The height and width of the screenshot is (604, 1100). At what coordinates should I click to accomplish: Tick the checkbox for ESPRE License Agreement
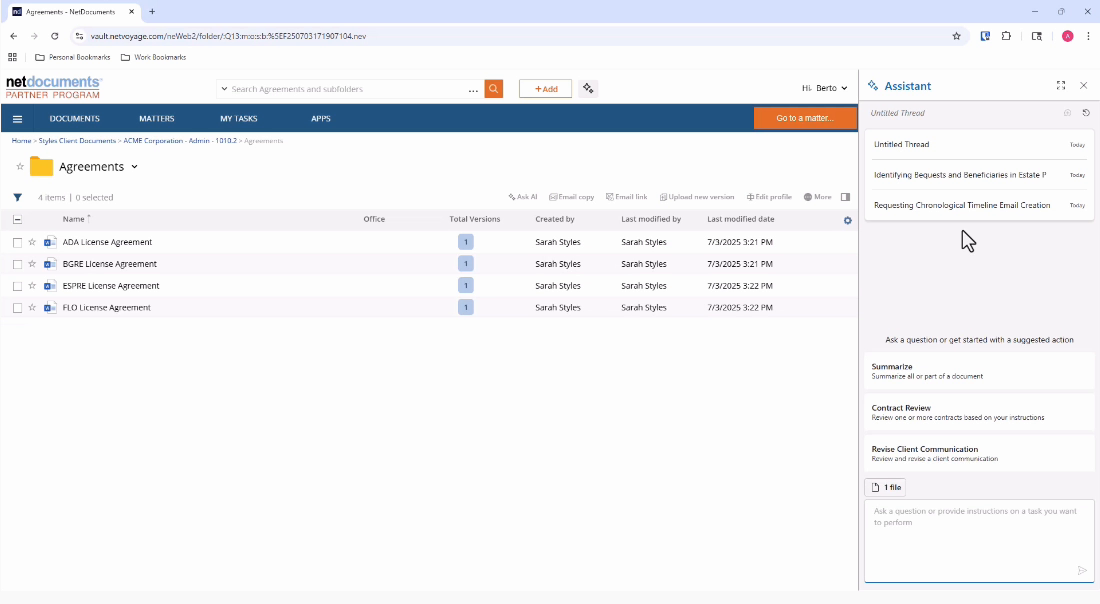pyautogui.click(x=18, y=286)
